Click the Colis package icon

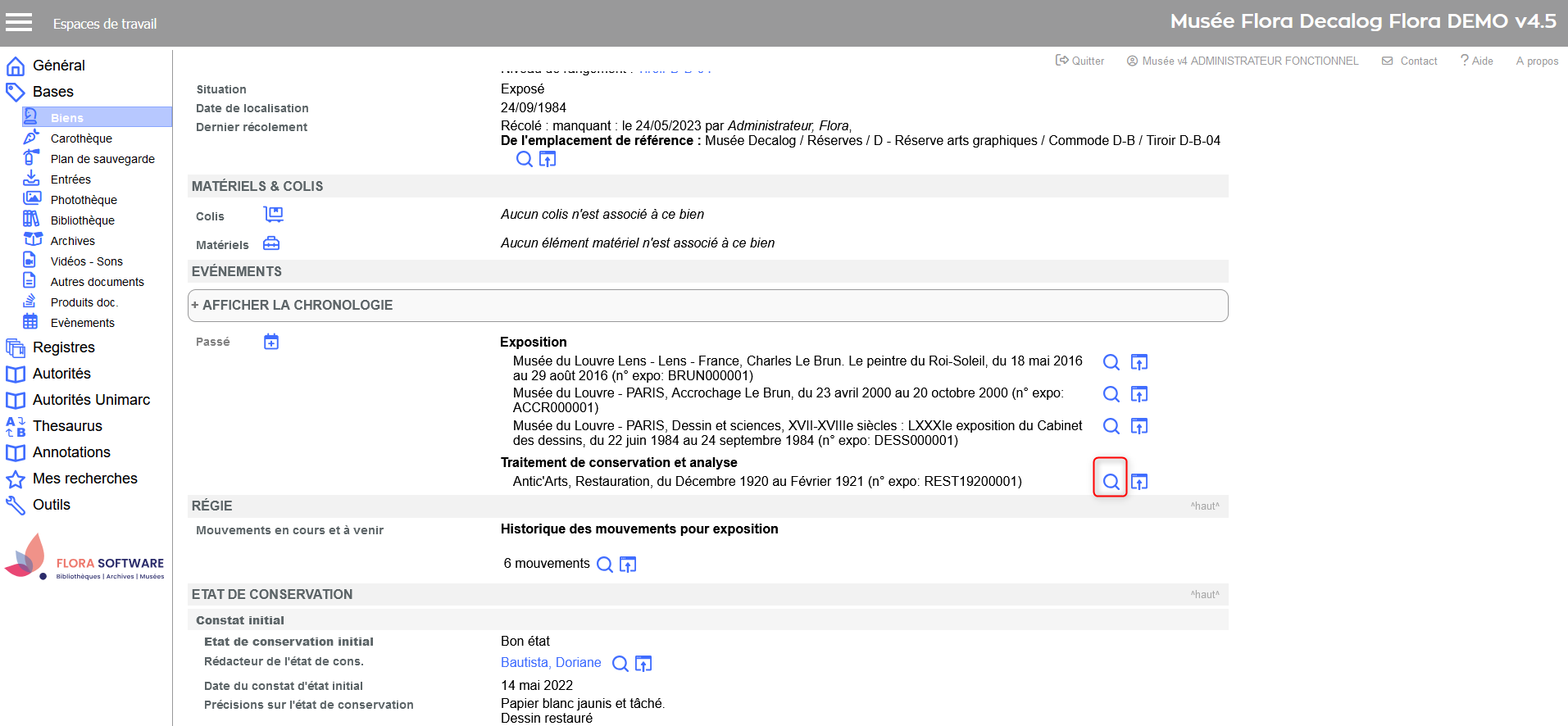pos(273,215)
